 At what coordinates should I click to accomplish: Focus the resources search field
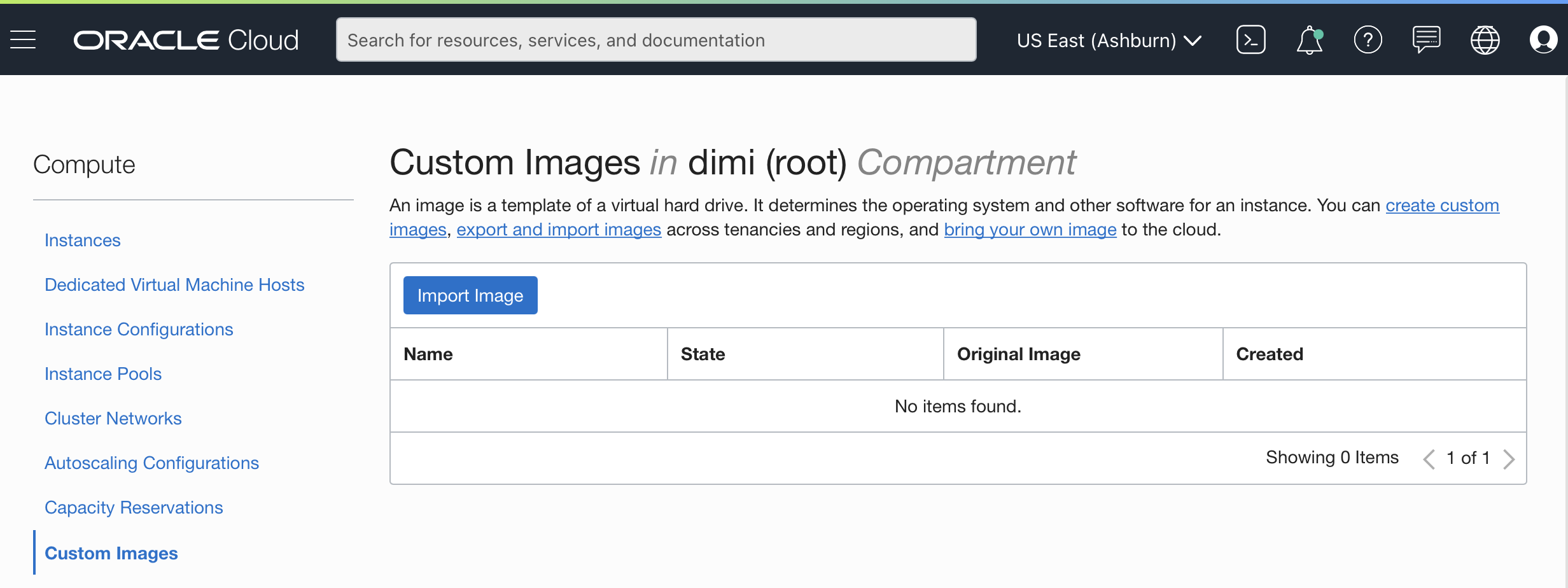tap(655, 40)
